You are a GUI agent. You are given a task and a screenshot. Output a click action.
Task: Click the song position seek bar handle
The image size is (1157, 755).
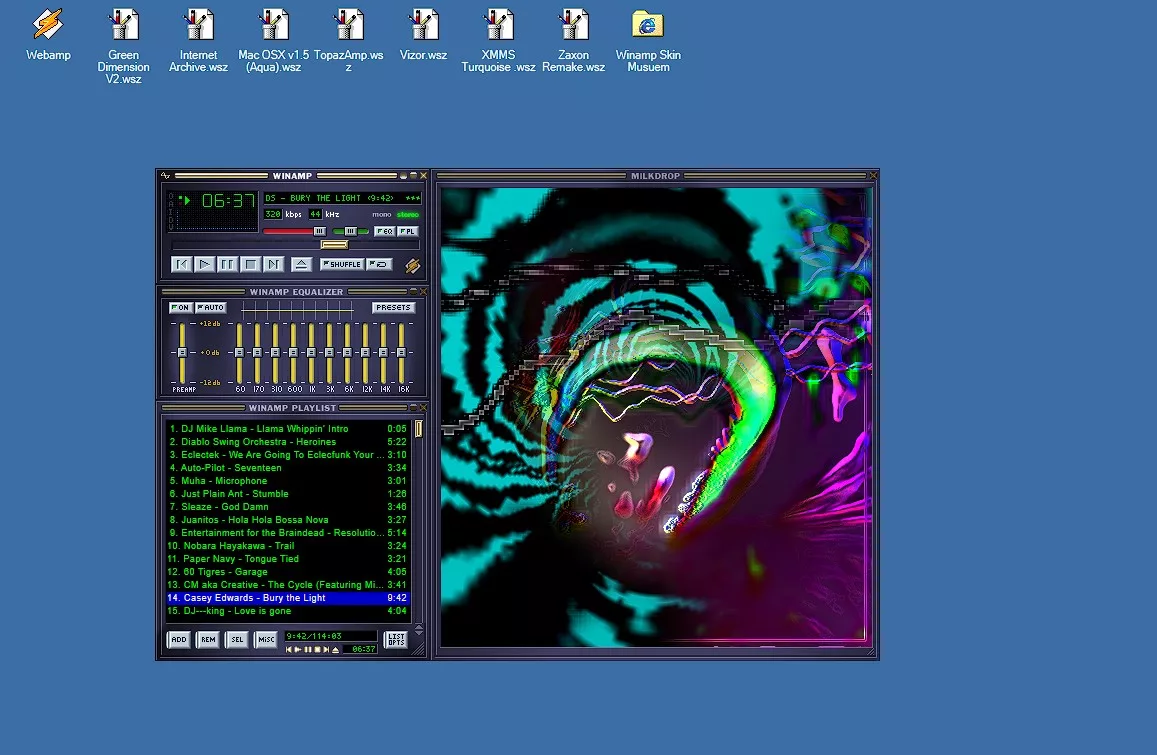(x=334, y=244)
